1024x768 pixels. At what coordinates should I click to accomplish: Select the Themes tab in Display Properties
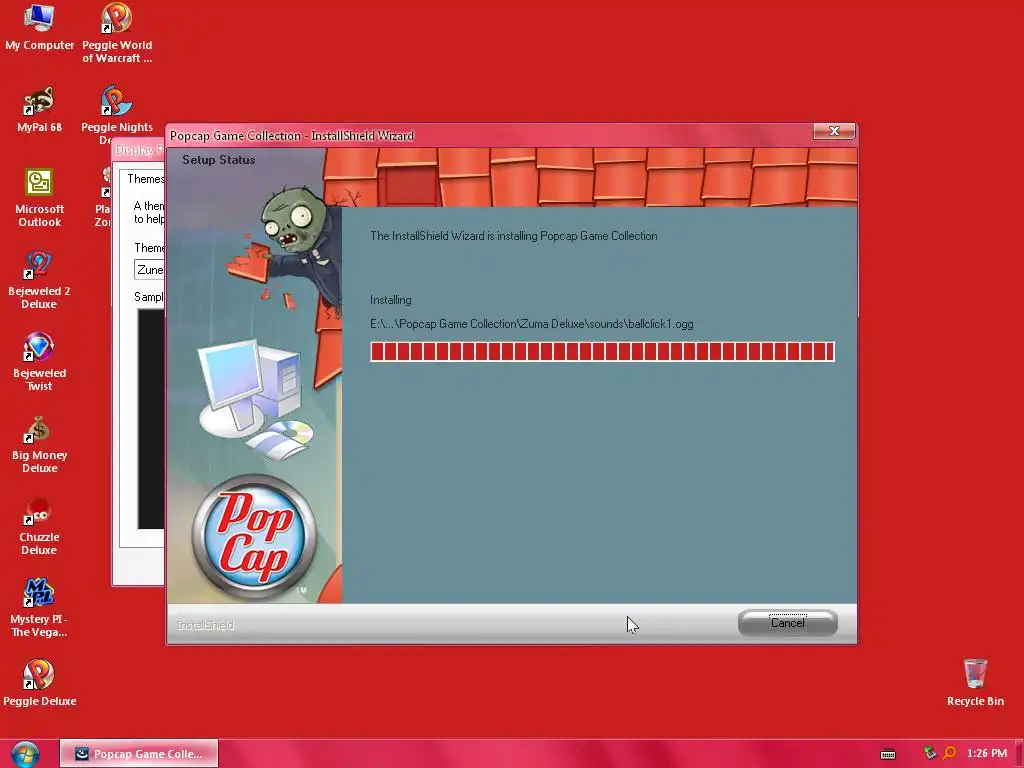(x=144, y=179)
